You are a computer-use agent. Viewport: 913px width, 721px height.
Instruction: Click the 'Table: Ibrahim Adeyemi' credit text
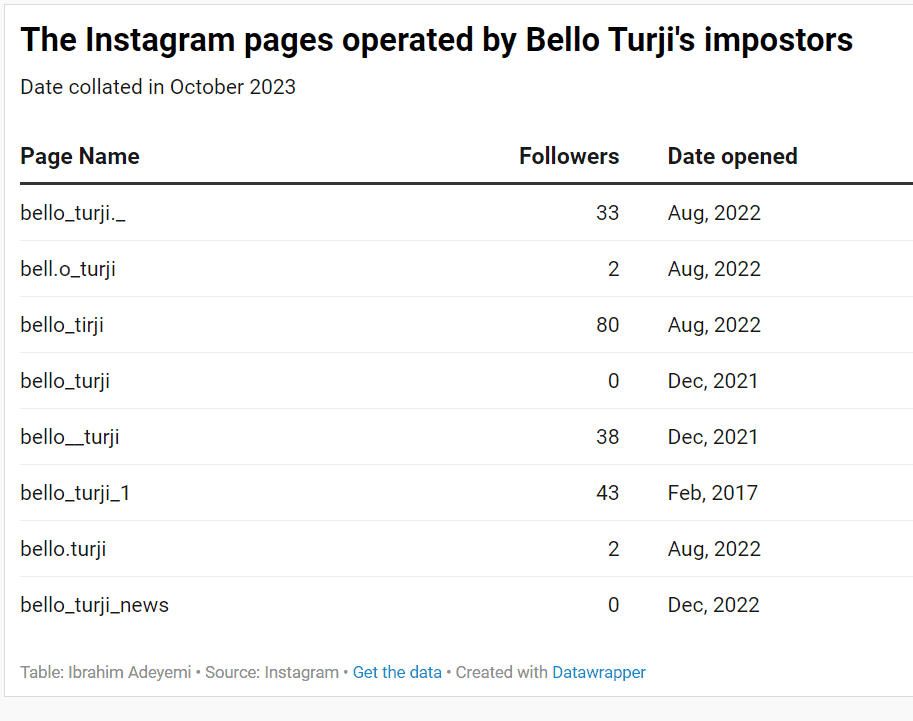click(106, 672)
